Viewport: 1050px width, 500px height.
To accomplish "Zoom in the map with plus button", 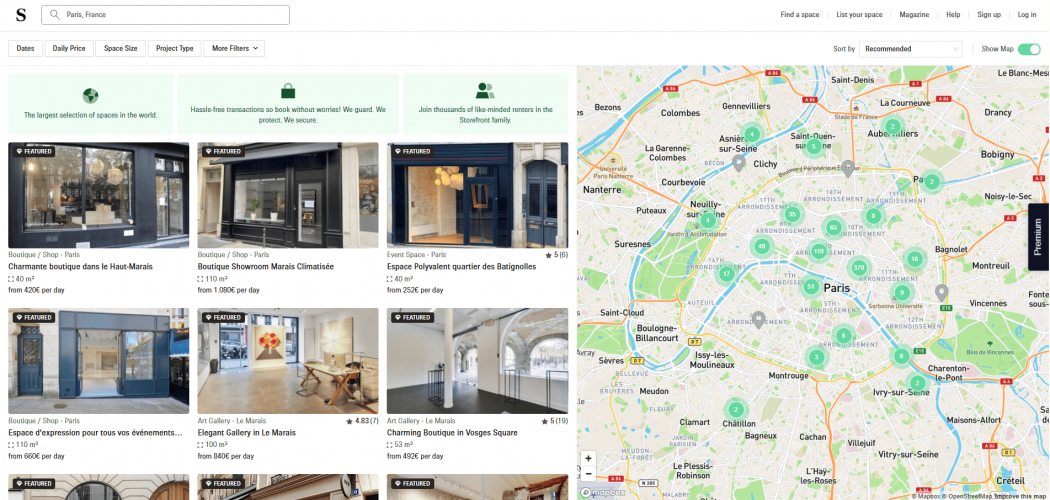I will [x=588, y=459].
